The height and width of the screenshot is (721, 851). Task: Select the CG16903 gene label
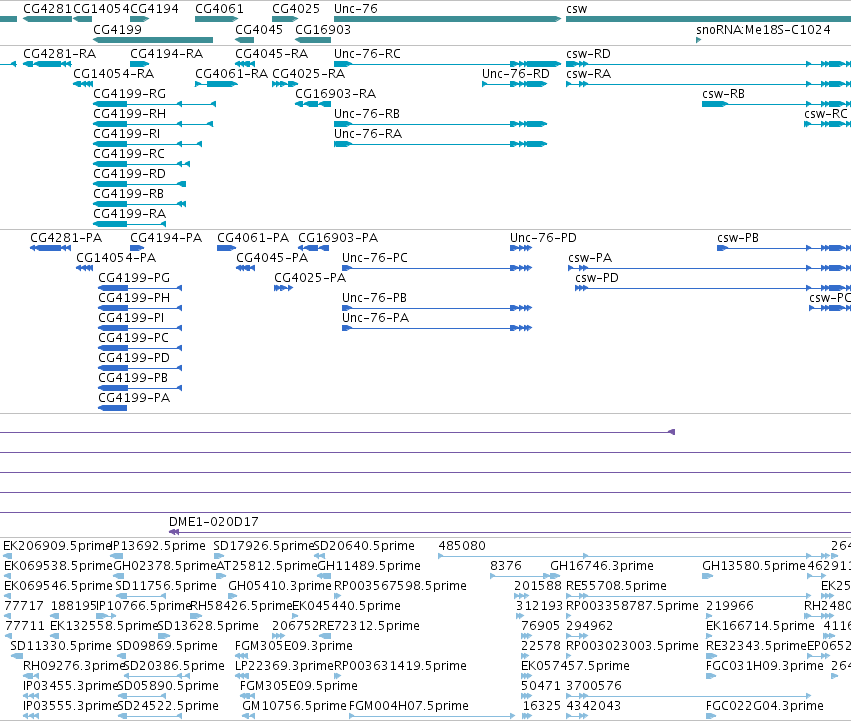pos(323,29)
